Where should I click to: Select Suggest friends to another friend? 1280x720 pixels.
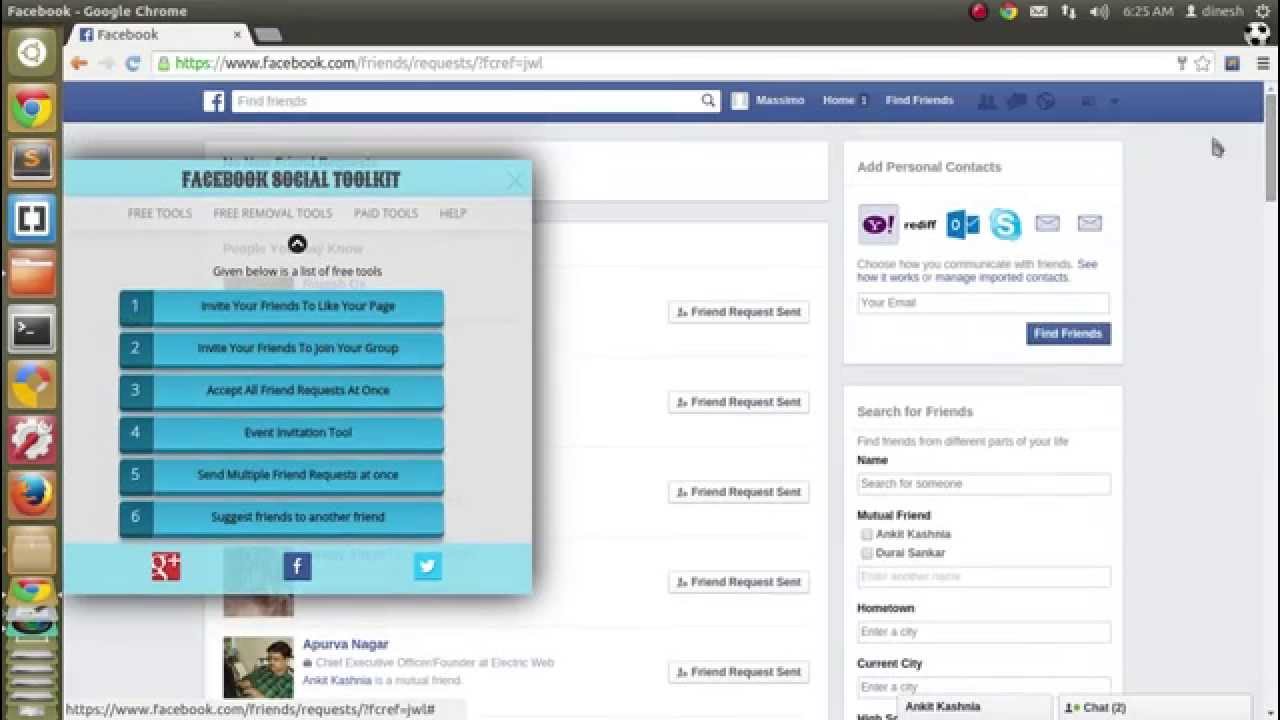tap(281, 517)
